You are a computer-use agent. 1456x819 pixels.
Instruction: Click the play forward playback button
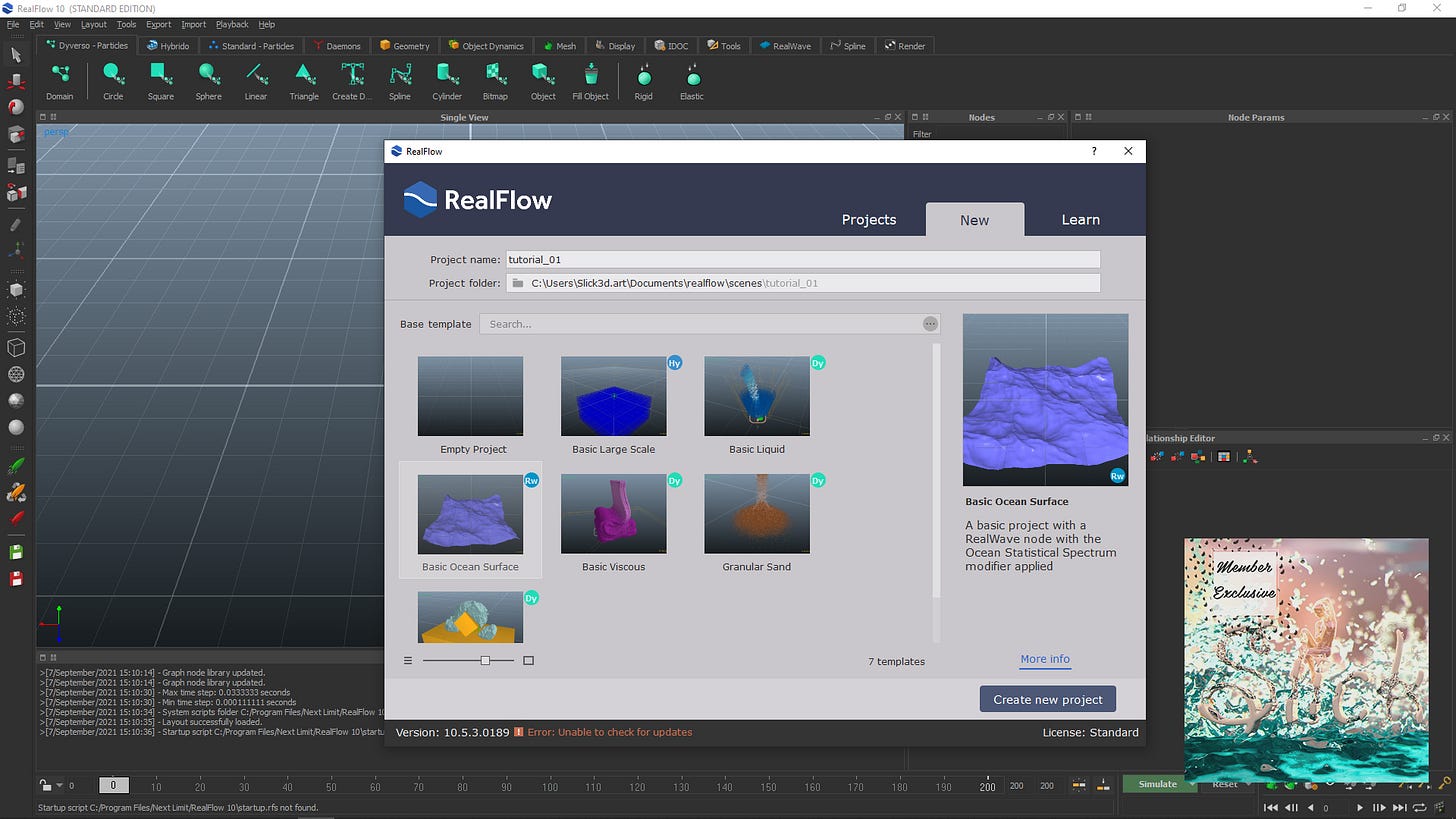pyautogui.click(x=1359, y=807)
